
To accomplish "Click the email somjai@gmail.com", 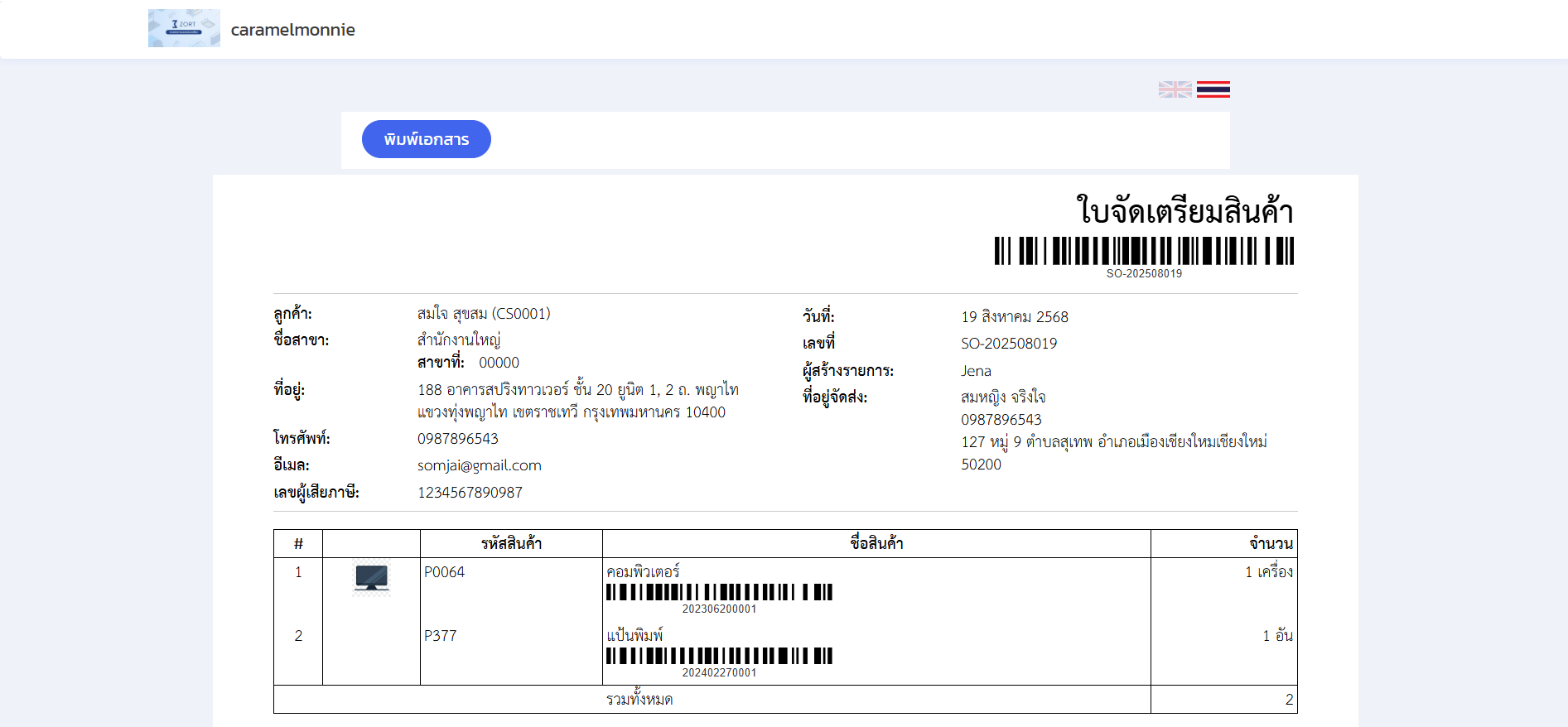I will (480, 465).
